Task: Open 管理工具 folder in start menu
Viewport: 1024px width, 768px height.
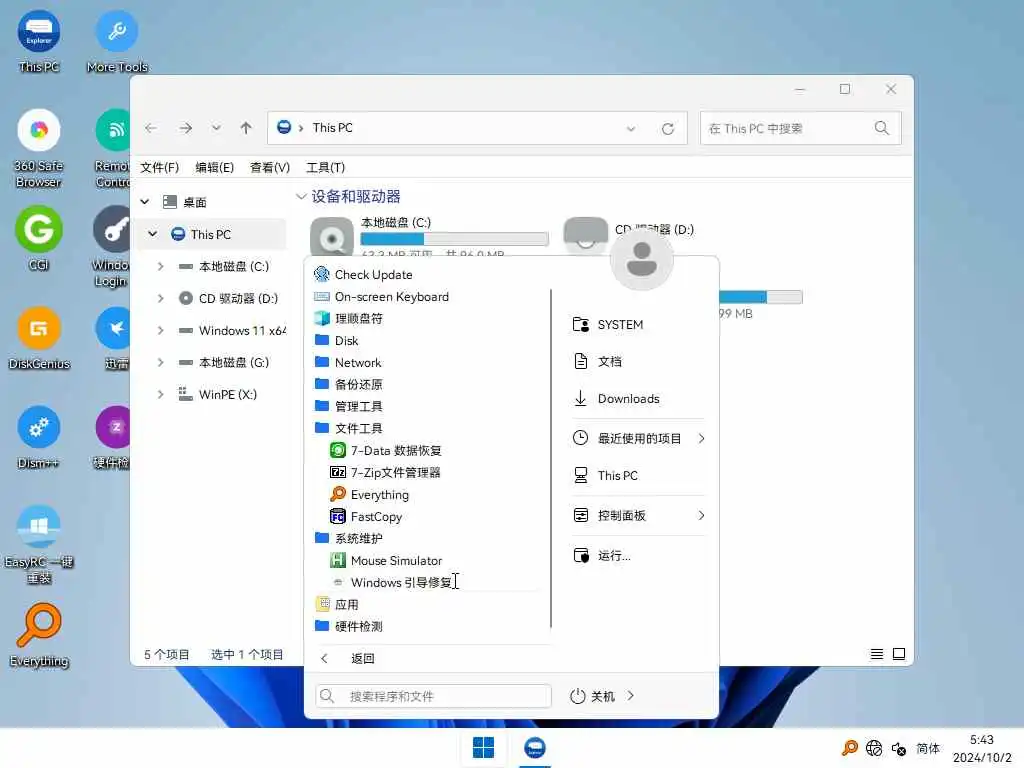Action: point(349,406)
